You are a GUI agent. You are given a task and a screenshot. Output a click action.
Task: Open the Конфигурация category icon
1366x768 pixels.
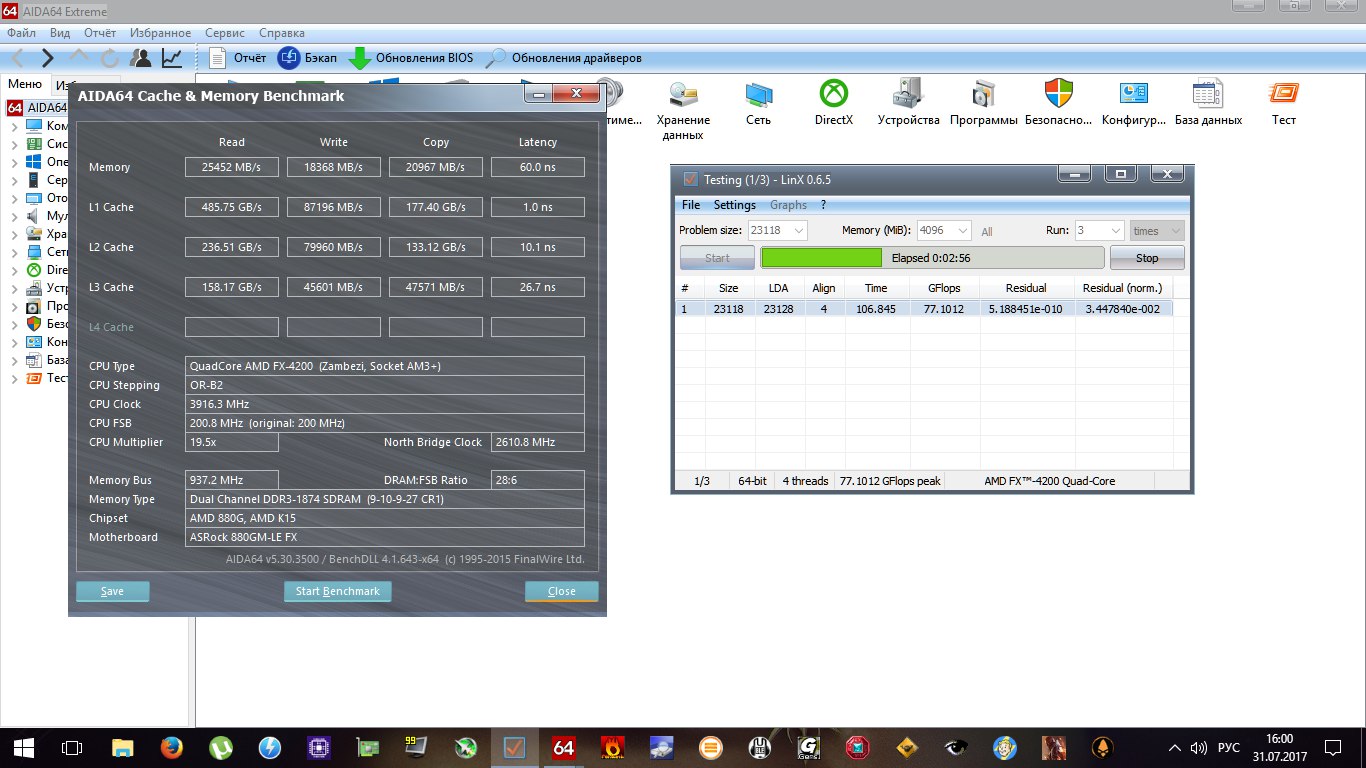(1134, 103)
